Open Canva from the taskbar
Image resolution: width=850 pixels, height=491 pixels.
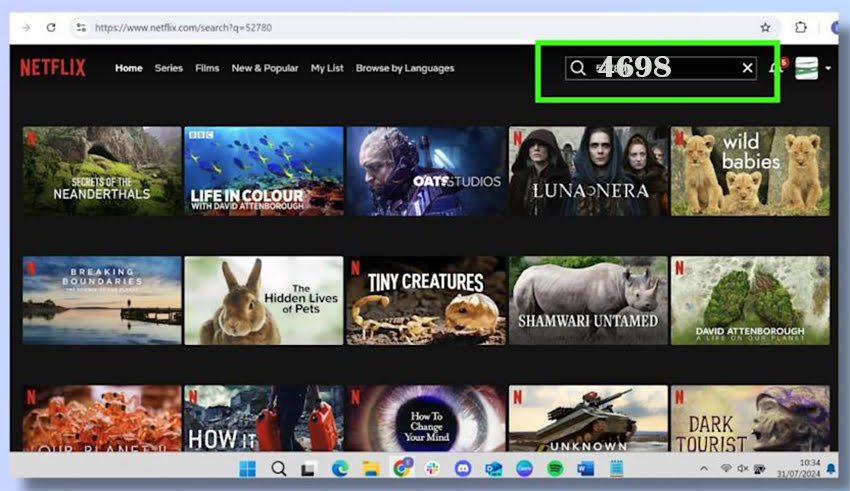coord(524,468)
